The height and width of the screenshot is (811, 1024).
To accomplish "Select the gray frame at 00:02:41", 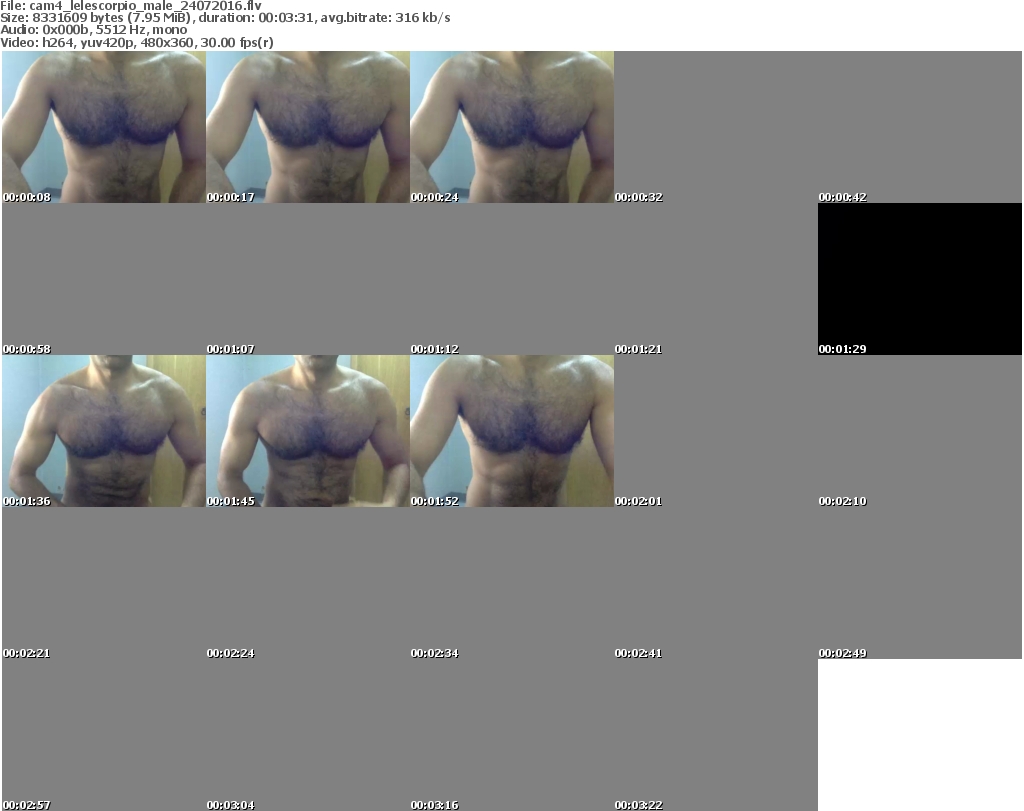I will point(716,583).
